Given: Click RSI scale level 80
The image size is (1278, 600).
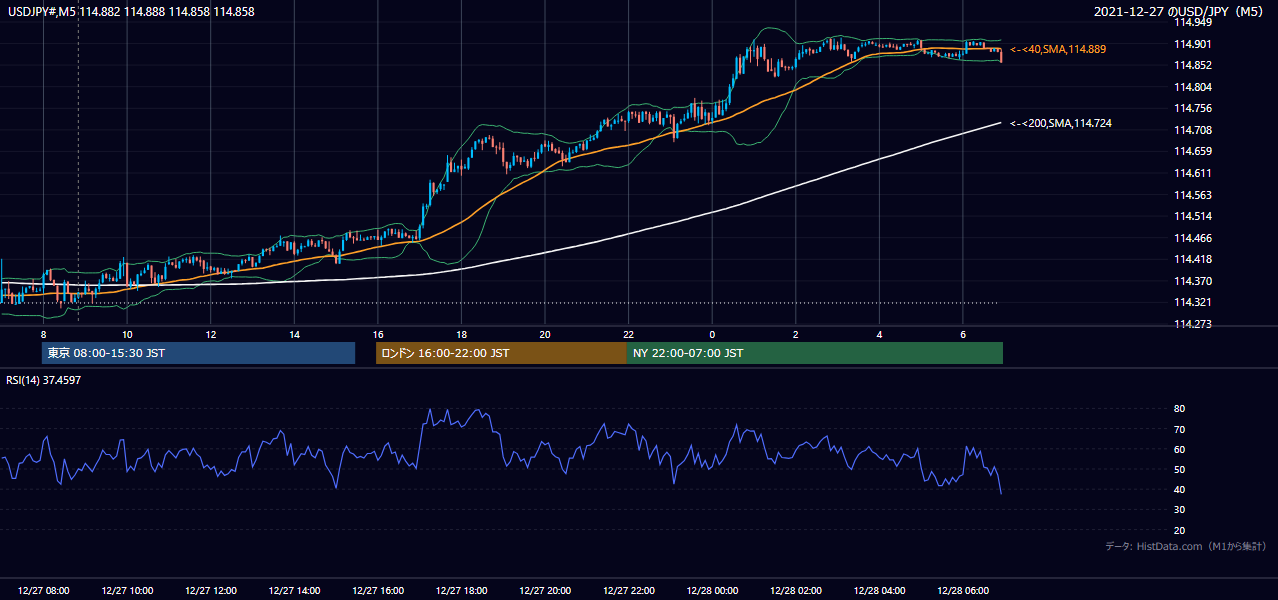Looking at the screenshot, I should 1180,409.
